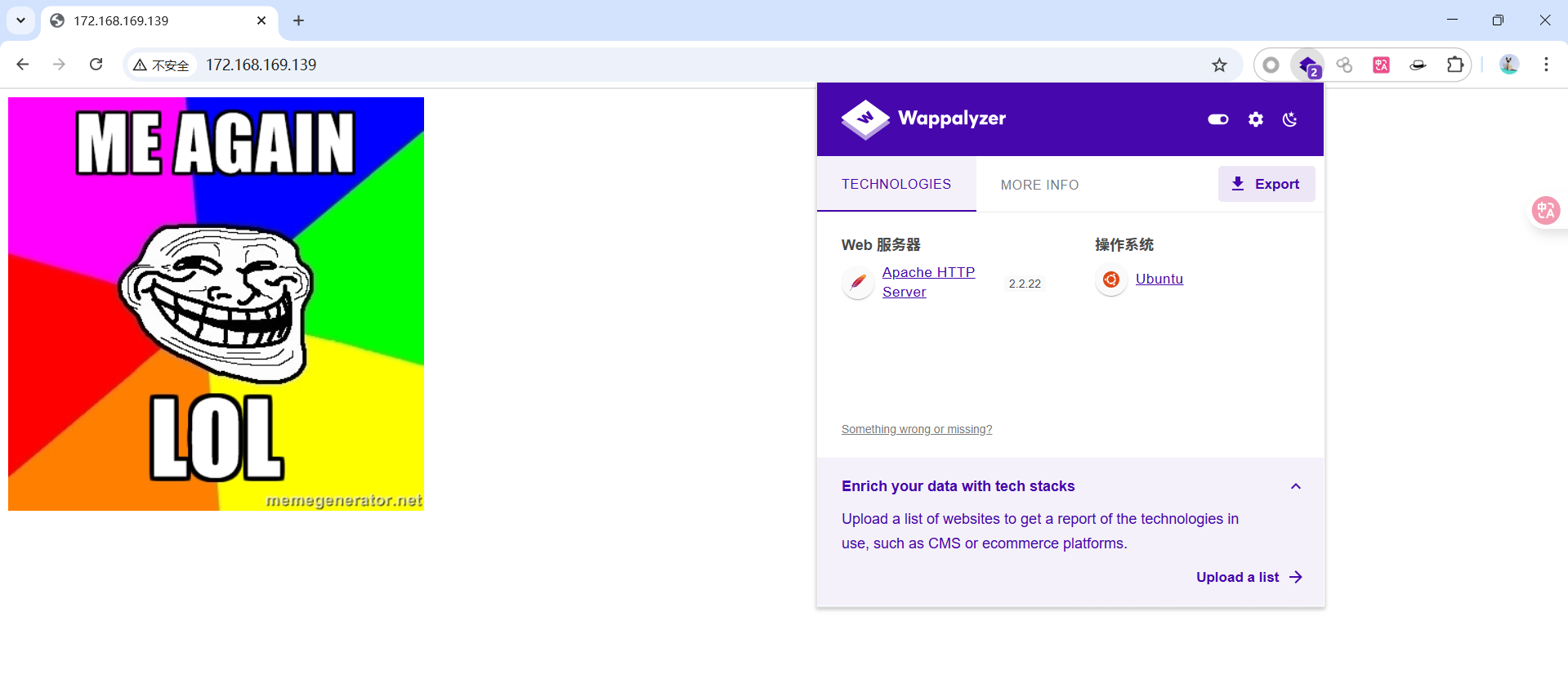Open the Extensions puzzle-piece menu
This screenshot has height=693, width=1568.
pos(1454,65)
